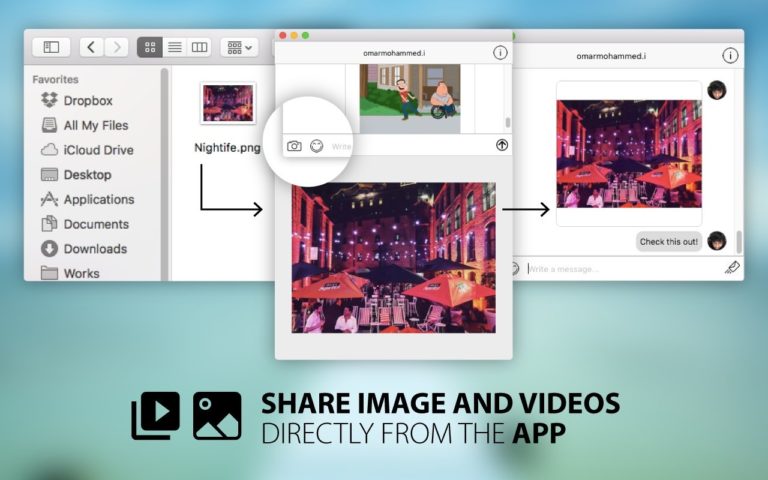This screenshot has height=480, width=768.
Task: Click the brush icon in message bar
Action: (x=732, y=267)
